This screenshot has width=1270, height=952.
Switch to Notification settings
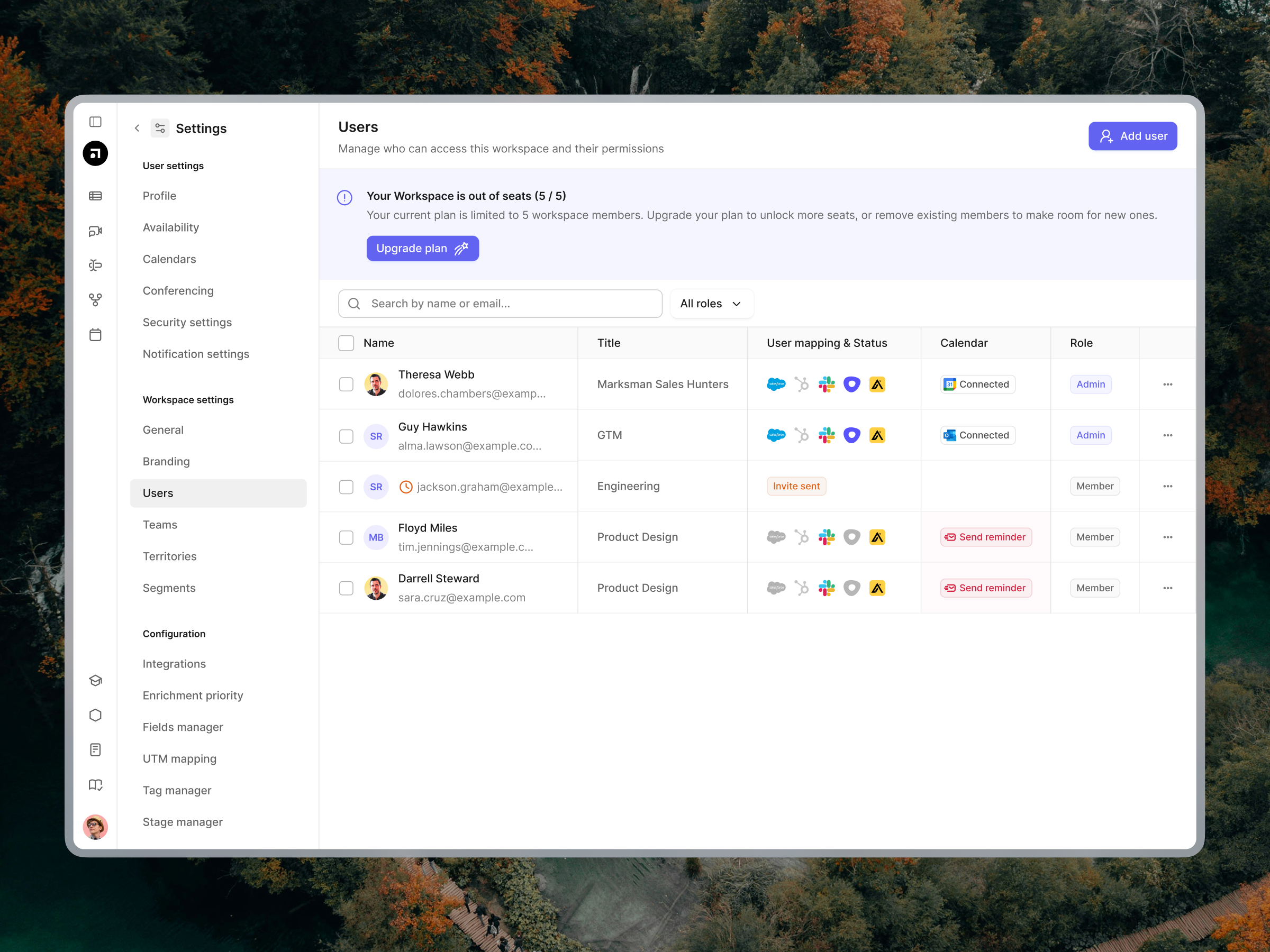tap(196, 354)
